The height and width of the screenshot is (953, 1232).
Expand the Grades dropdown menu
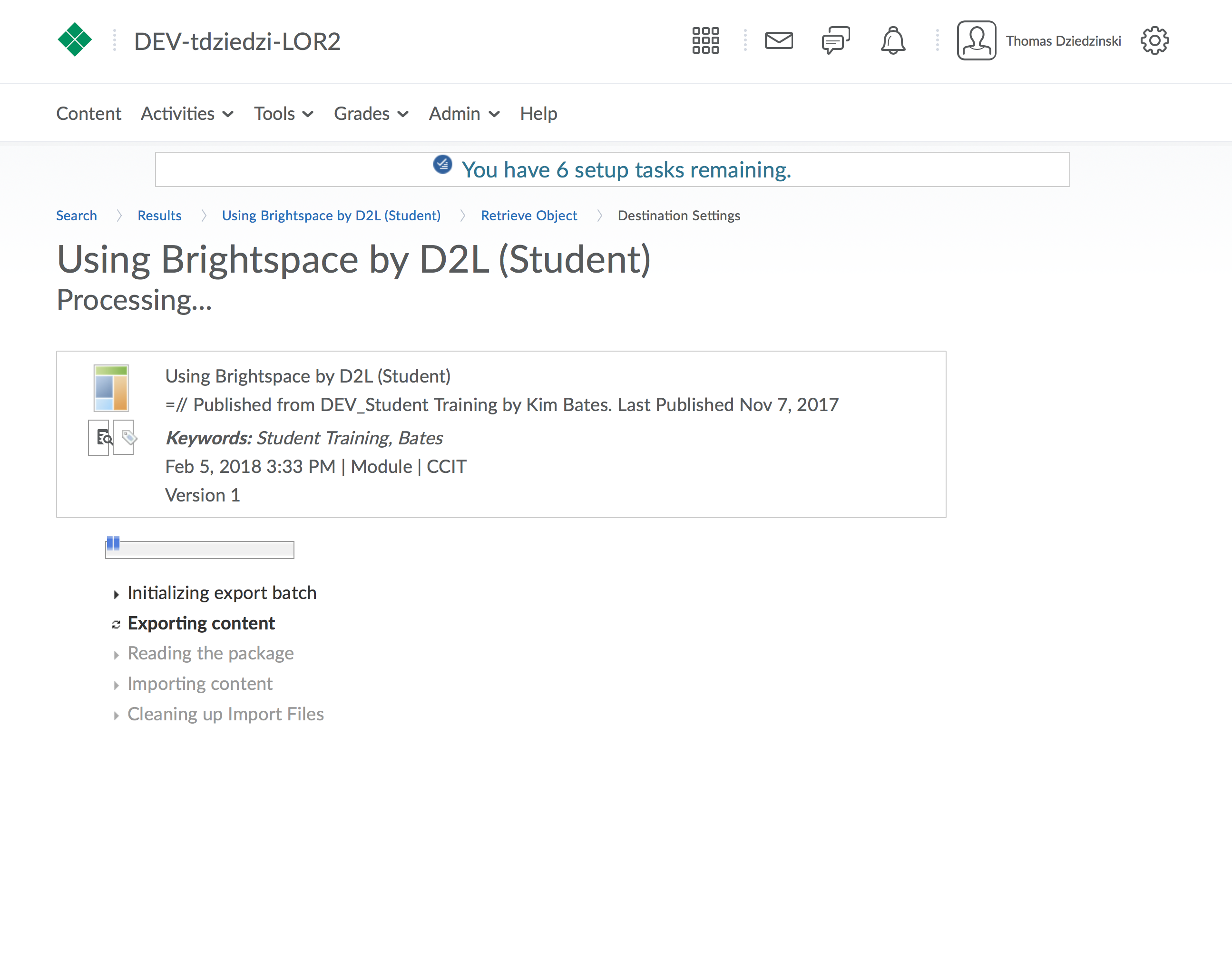pyautogui.click(x=371, y=113)
